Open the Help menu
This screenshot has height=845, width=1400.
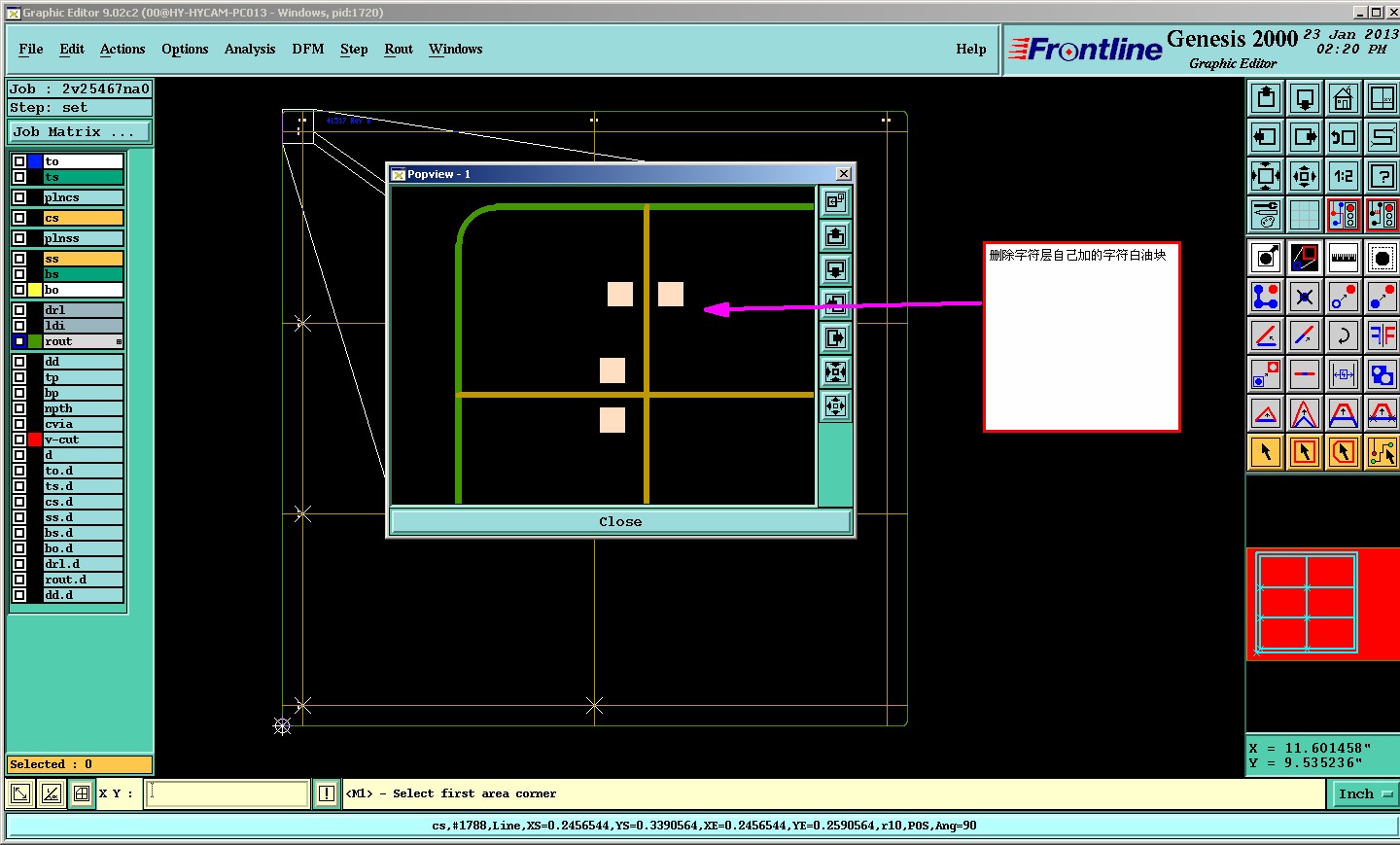pyautogui.click(x=971, y=49)
